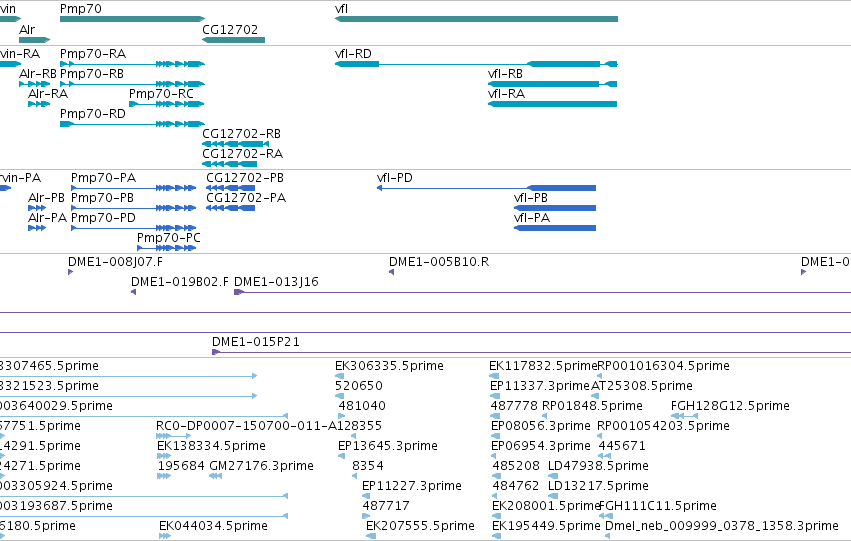Click the vfl-RA transcript label
The height and width of the screenshot is (541, 851).
pyautogui.click(x=506, y=94)
